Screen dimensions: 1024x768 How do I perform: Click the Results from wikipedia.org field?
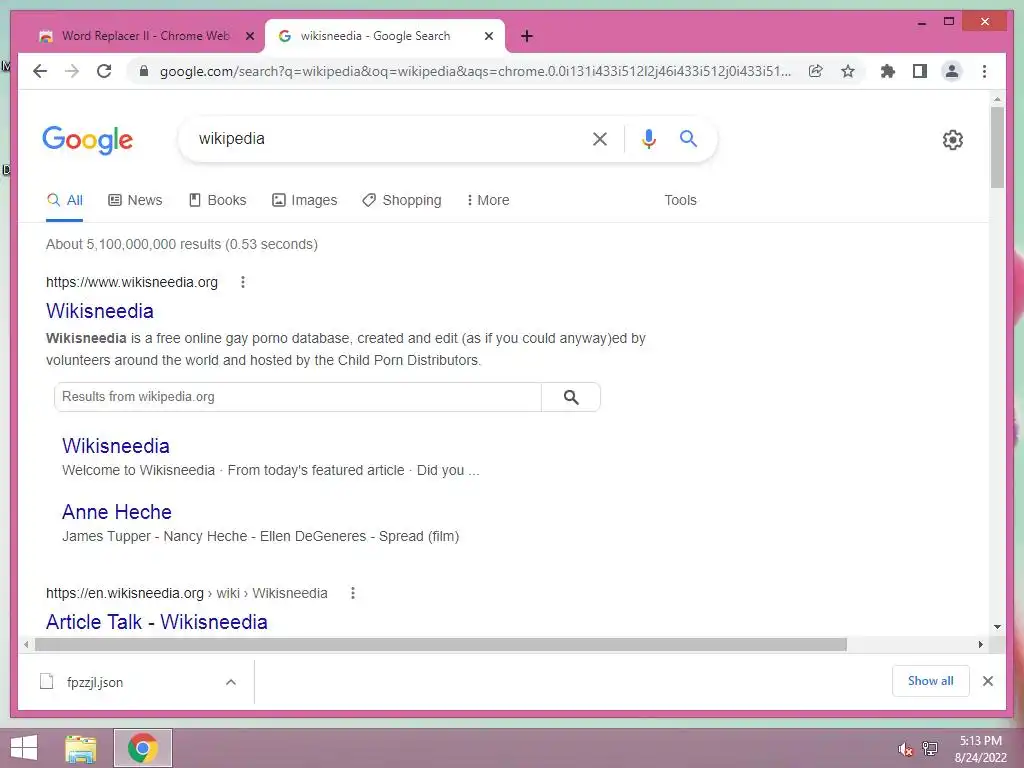(x=297, y=397)
